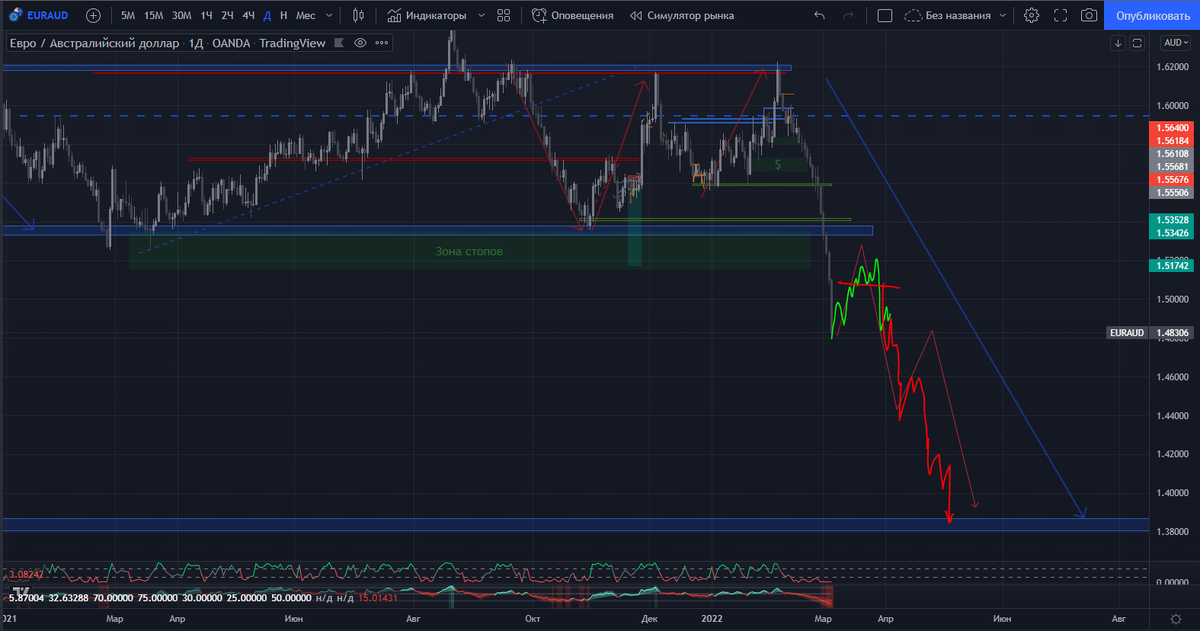This screenshot has height=631, width=1200.
Task: Select the Д daily timeframe
Action: 267,15
